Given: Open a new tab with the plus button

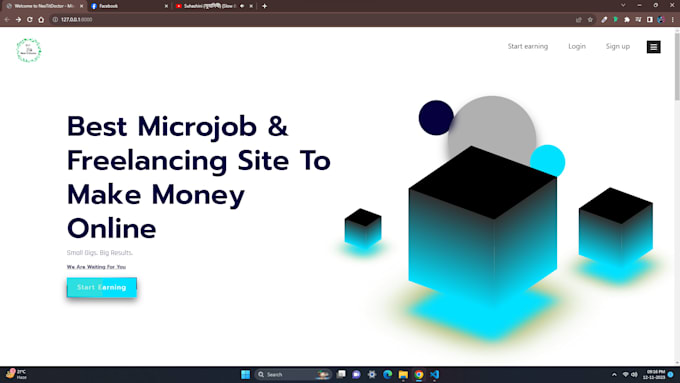Looking at the screenshot, I should tap(265, 6).
